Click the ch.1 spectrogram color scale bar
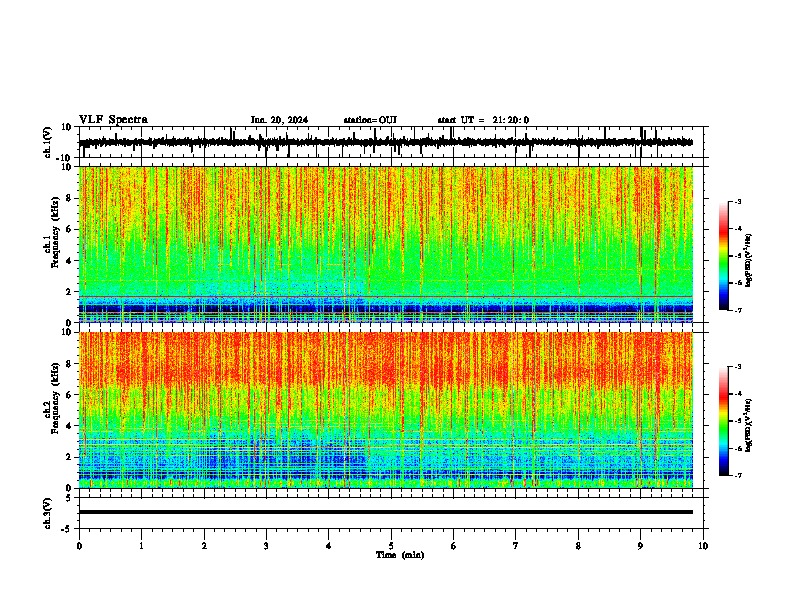792x612 pixels. 724,256
